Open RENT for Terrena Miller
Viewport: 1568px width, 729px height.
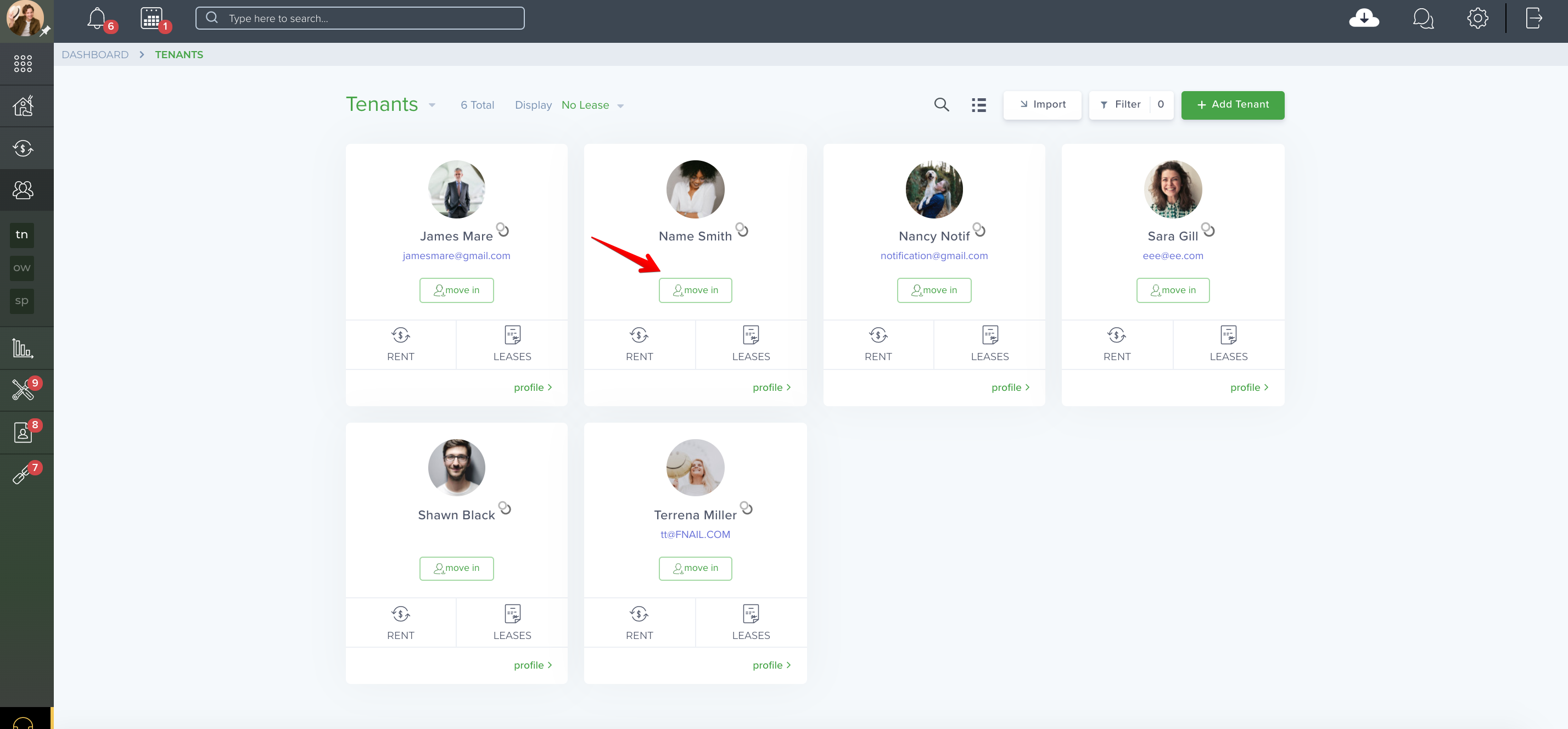(x=639, y=623)
